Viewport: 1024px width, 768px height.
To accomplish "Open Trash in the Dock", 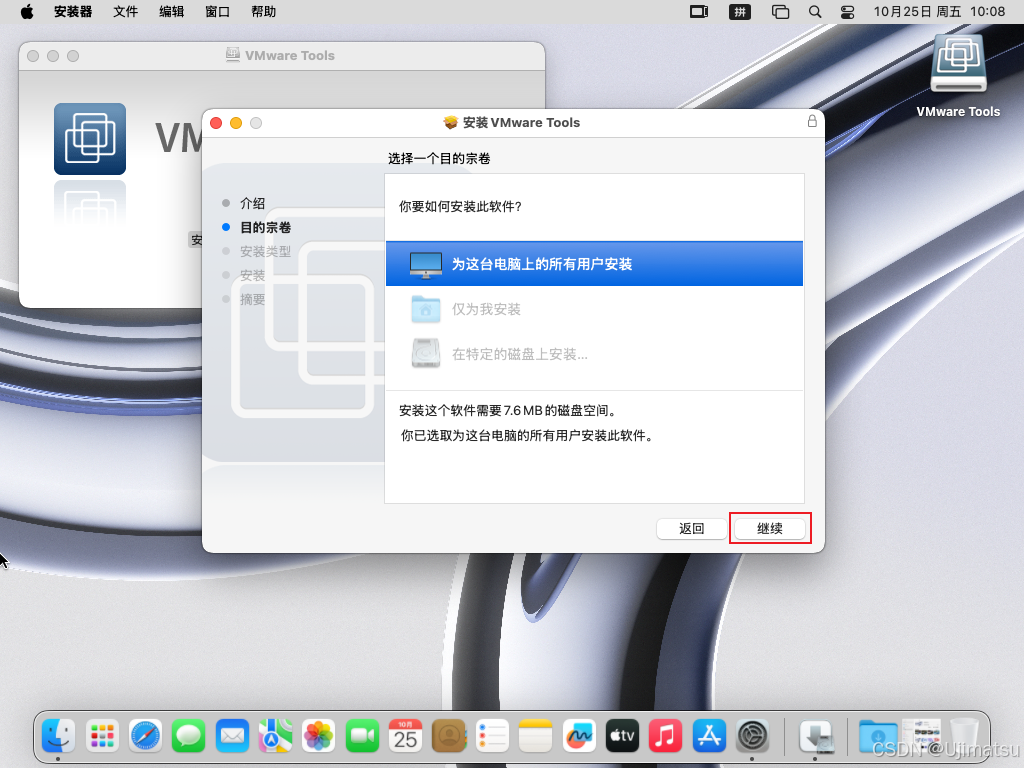I will tap(964, 737).
